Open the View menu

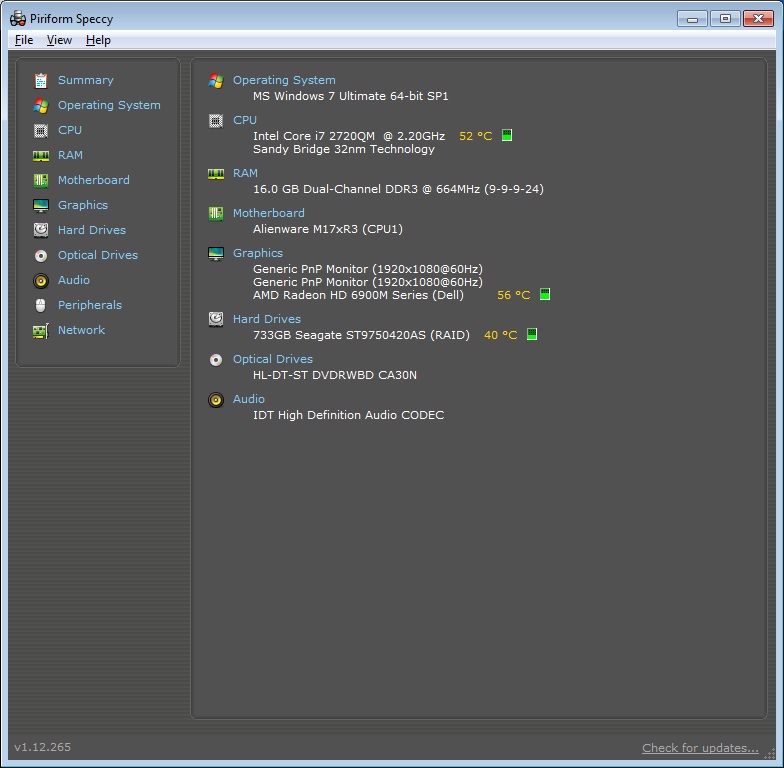click(59, 40)
